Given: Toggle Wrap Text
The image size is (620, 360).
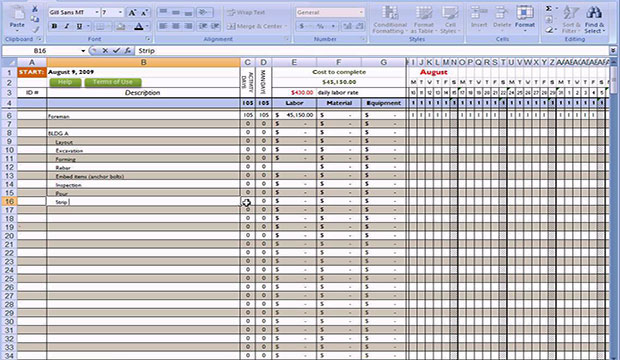Looking at the screenshot, I should click(246, 13).
